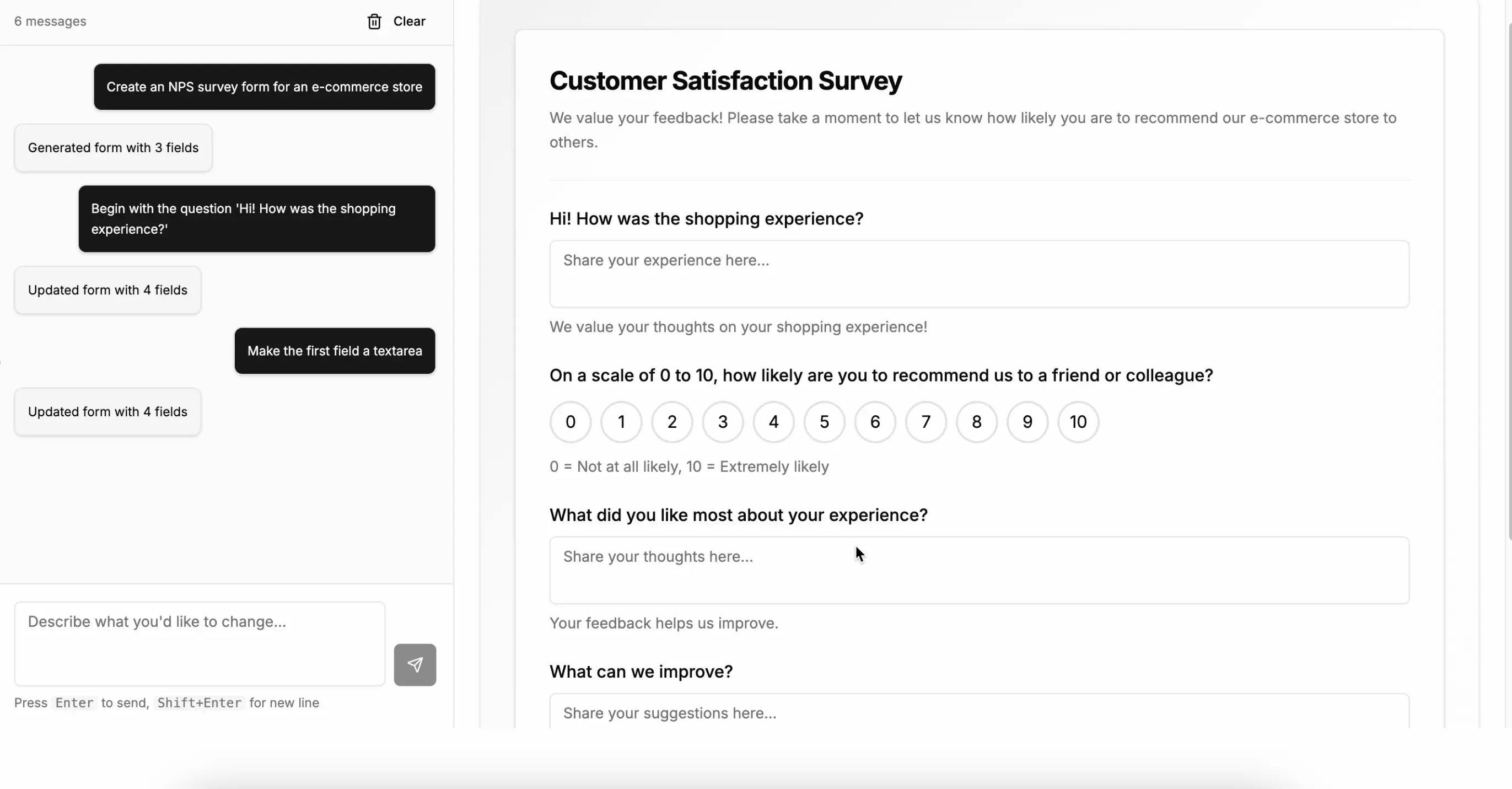The height and width of the screenshot is (789, 1512).
Task: Pick the number 3 rating bubble
Action: tap(722, 421)
